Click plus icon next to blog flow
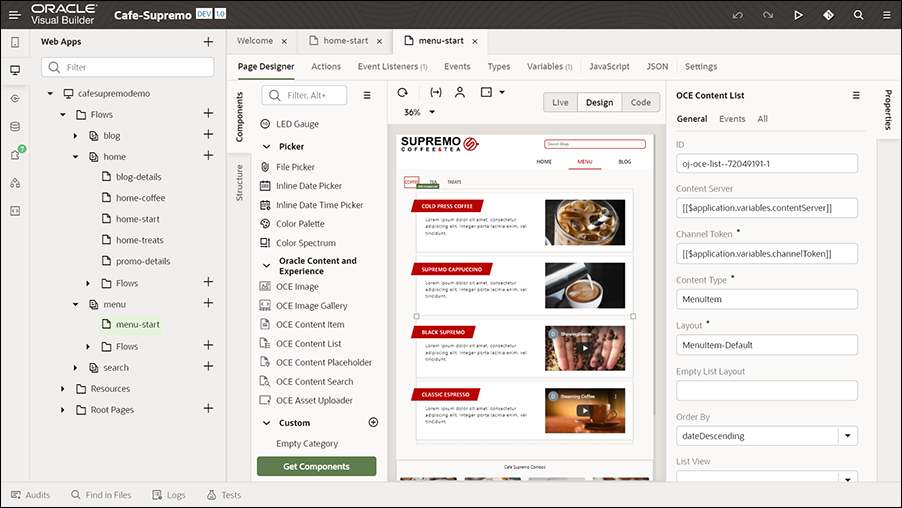Image resolution: width=902 pixels, height=508 pixels. tap(208, 135)
